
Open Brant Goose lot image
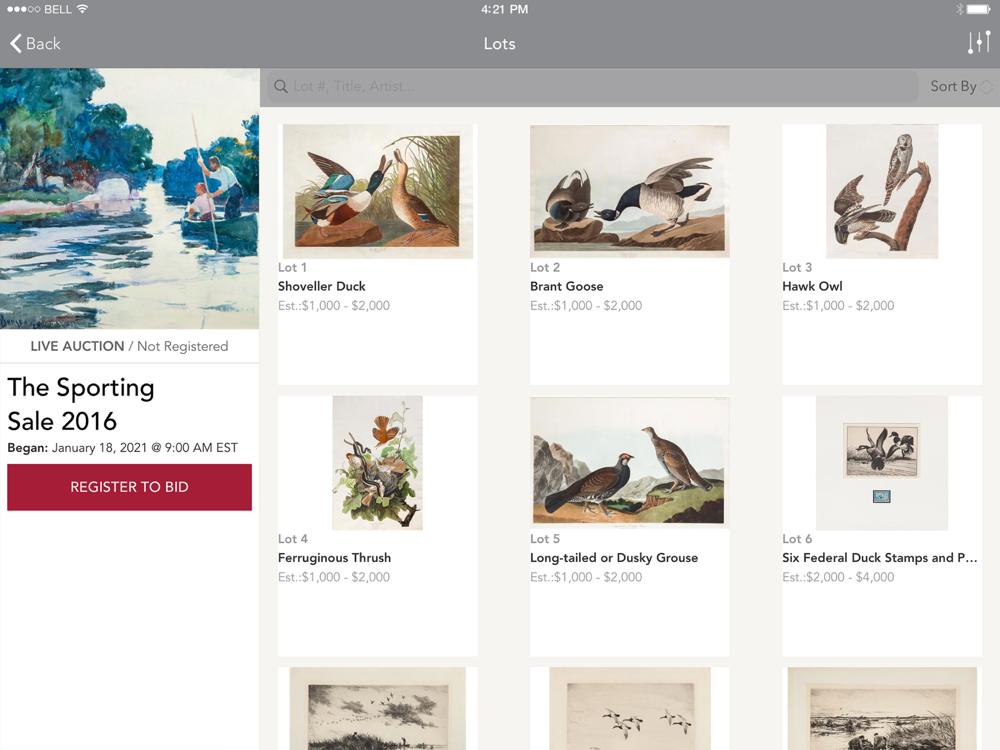pos(629,191)
